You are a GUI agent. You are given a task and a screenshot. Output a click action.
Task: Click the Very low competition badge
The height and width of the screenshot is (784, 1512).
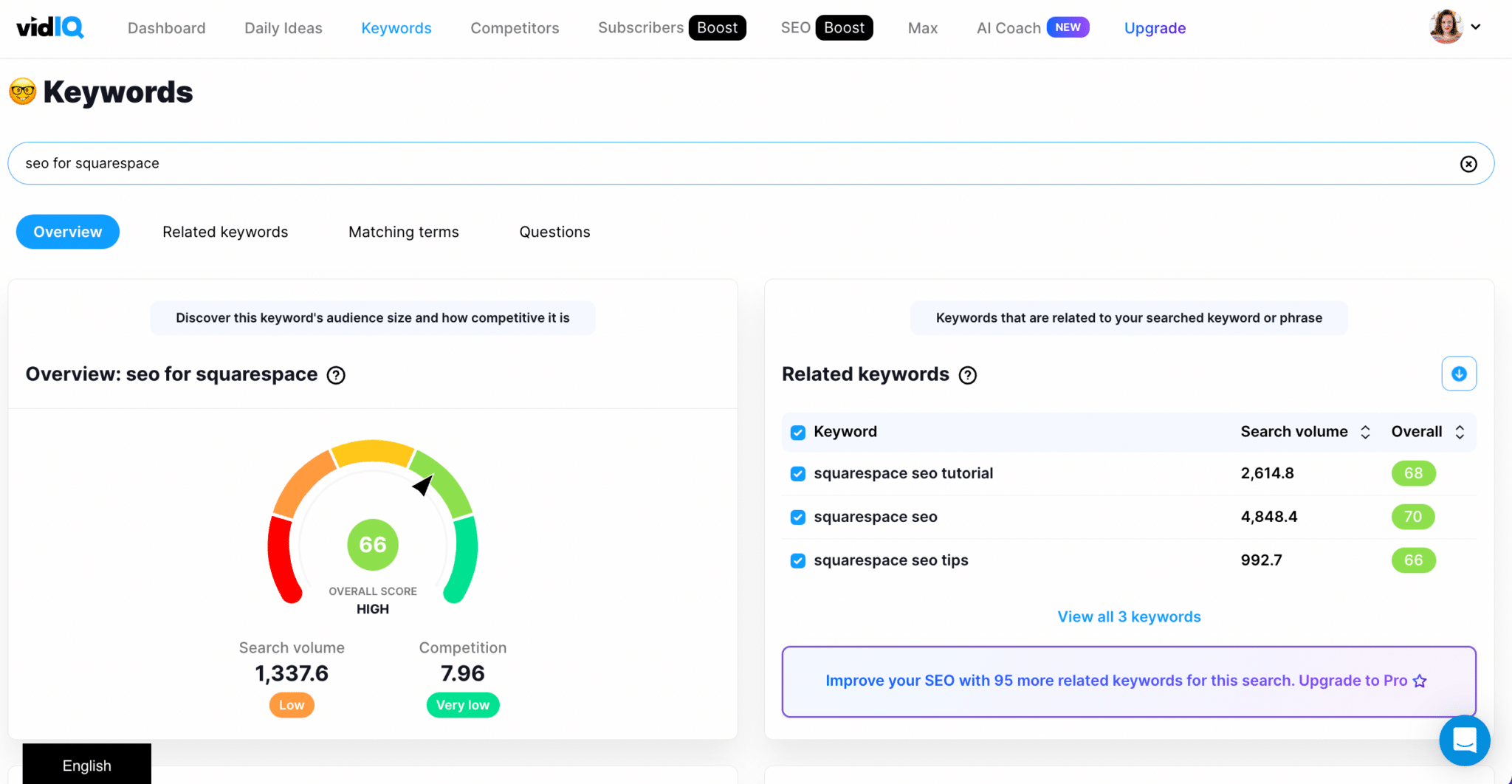tap(463, 705)
